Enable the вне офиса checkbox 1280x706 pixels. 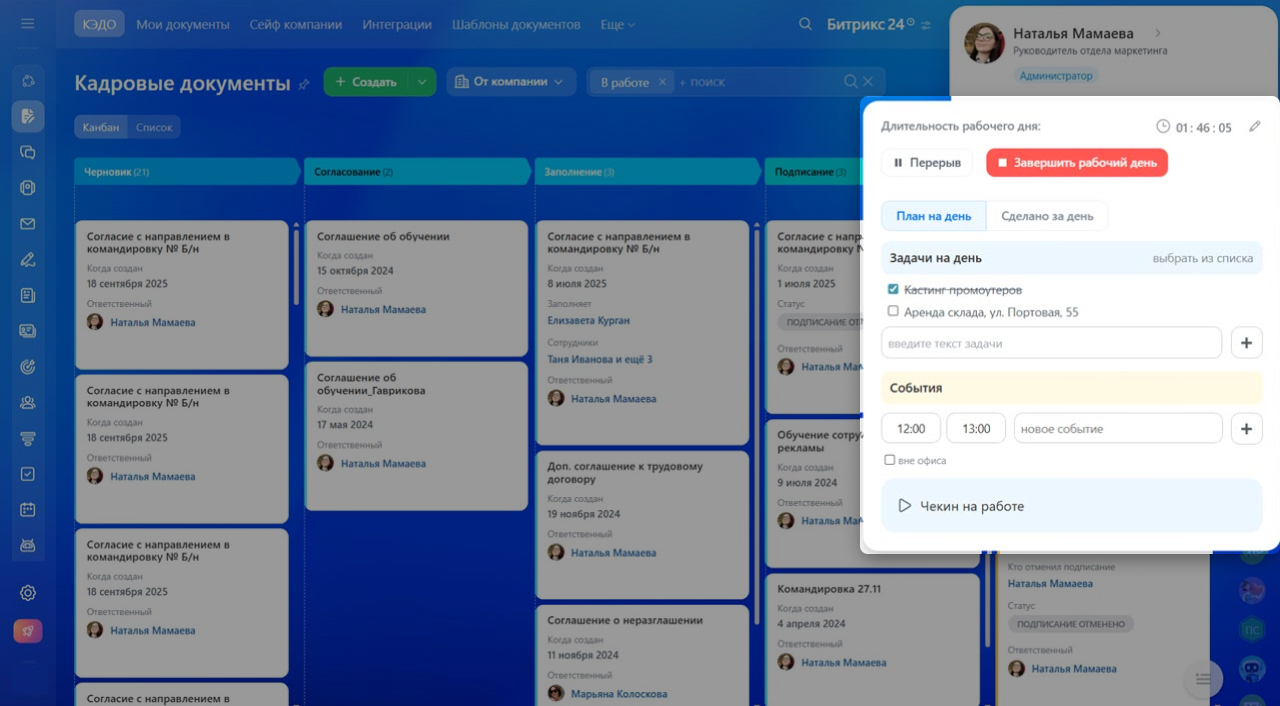click(x=890, y=461)
